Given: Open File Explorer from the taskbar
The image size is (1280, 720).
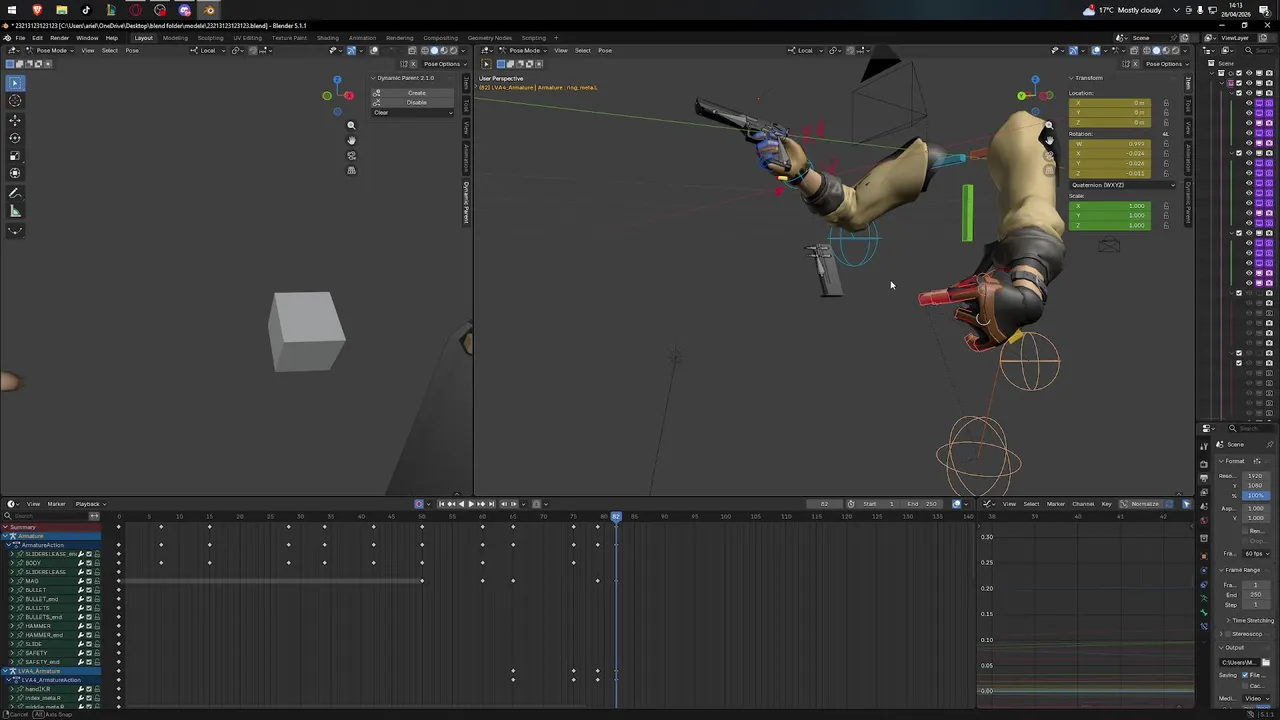Looking at the screenshot, I should (x=61, y=10).
